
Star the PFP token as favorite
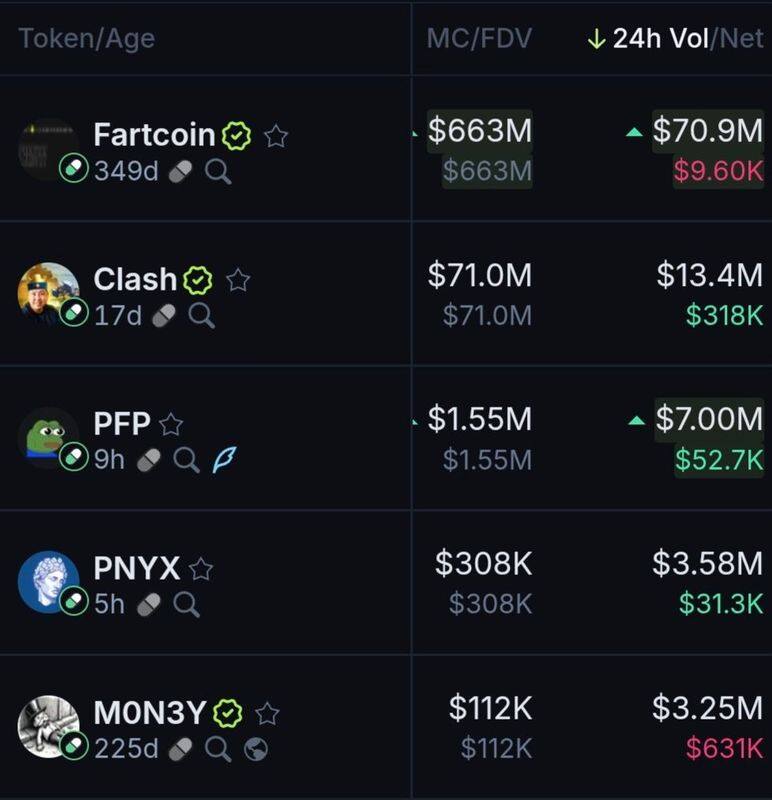171,424
